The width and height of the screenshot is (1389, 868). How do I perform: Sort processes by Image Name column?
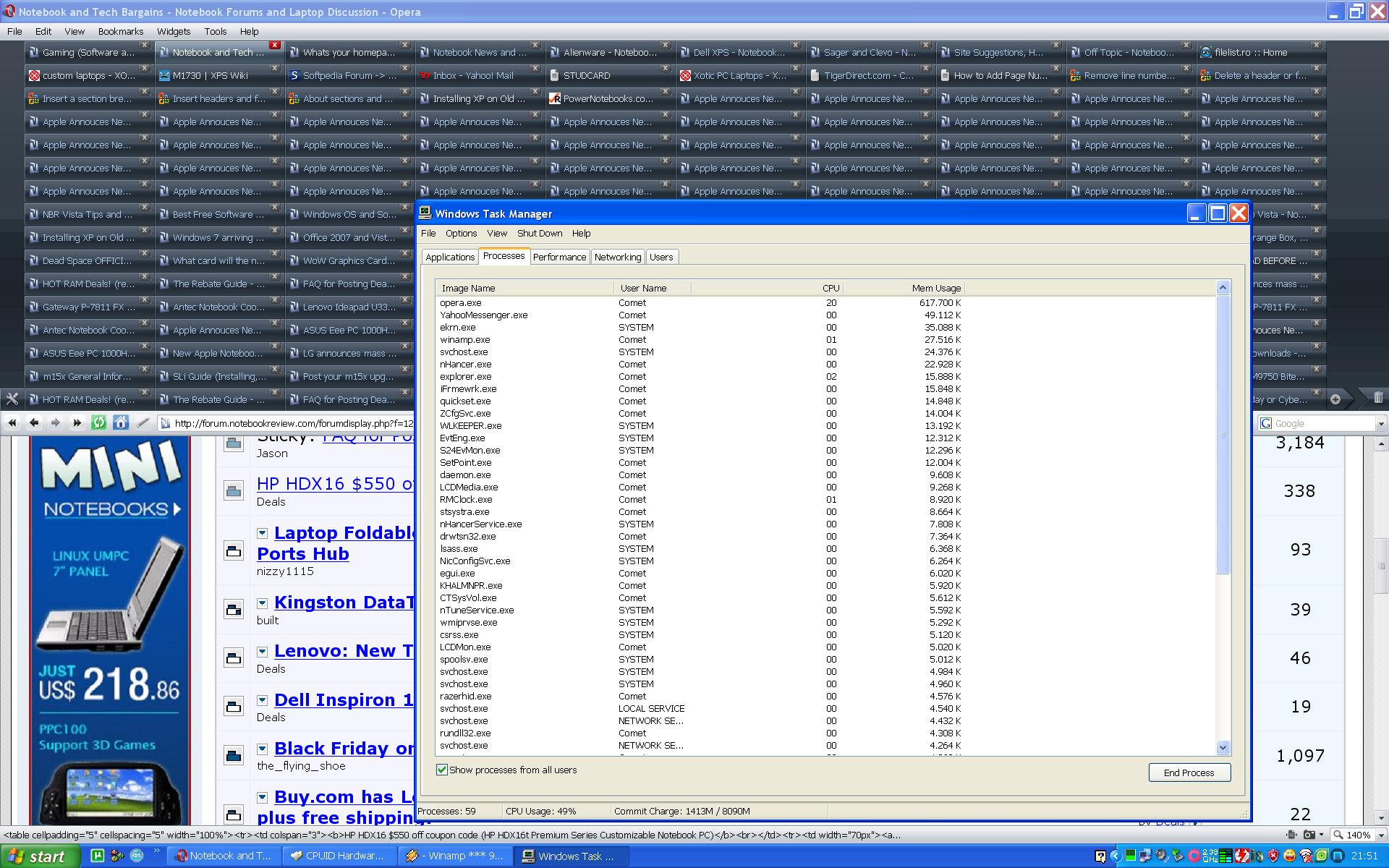click(x=524, y=288)
